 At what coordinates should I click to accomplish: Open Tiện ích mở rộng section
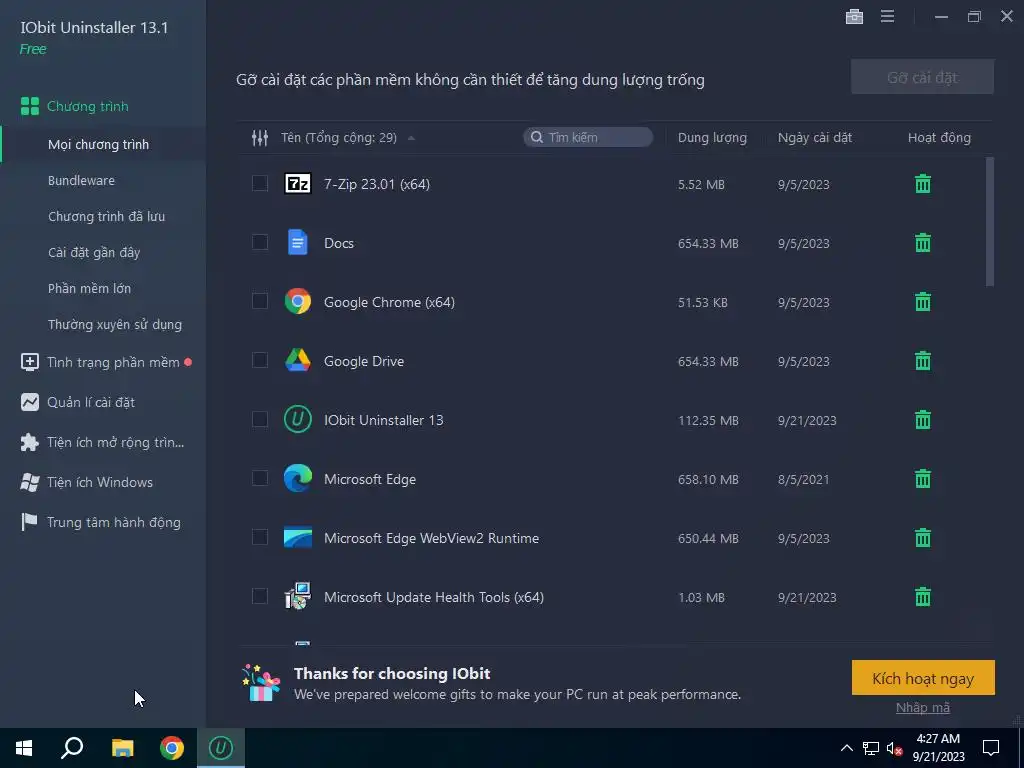[x=103, y=442]
